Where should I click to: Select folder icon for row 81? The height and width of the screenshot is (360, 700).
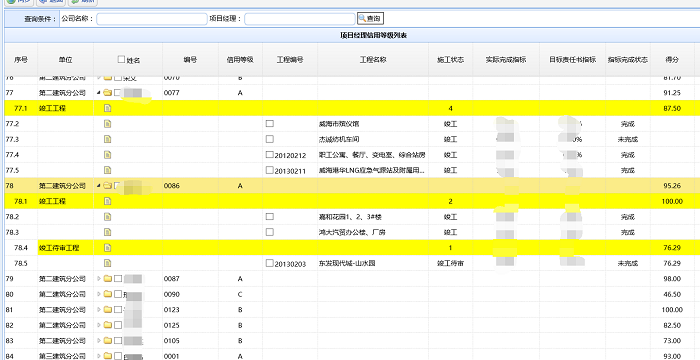coord(107,310)
